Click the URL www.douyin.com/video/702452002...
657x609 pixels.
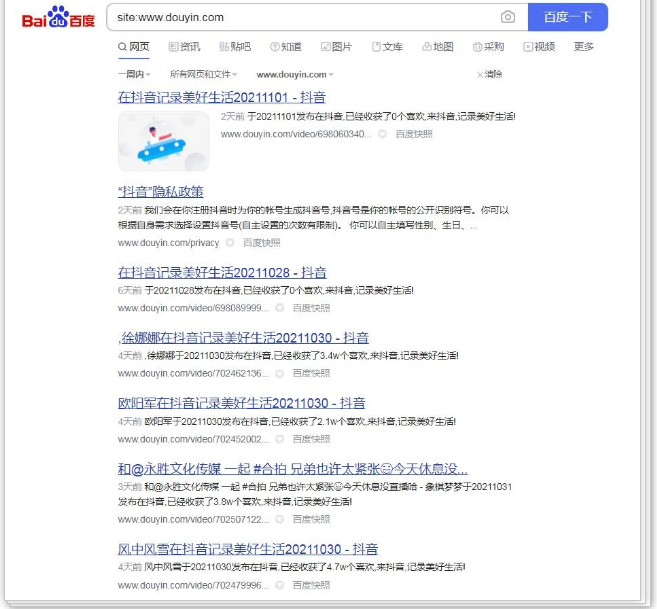point(193,439)
